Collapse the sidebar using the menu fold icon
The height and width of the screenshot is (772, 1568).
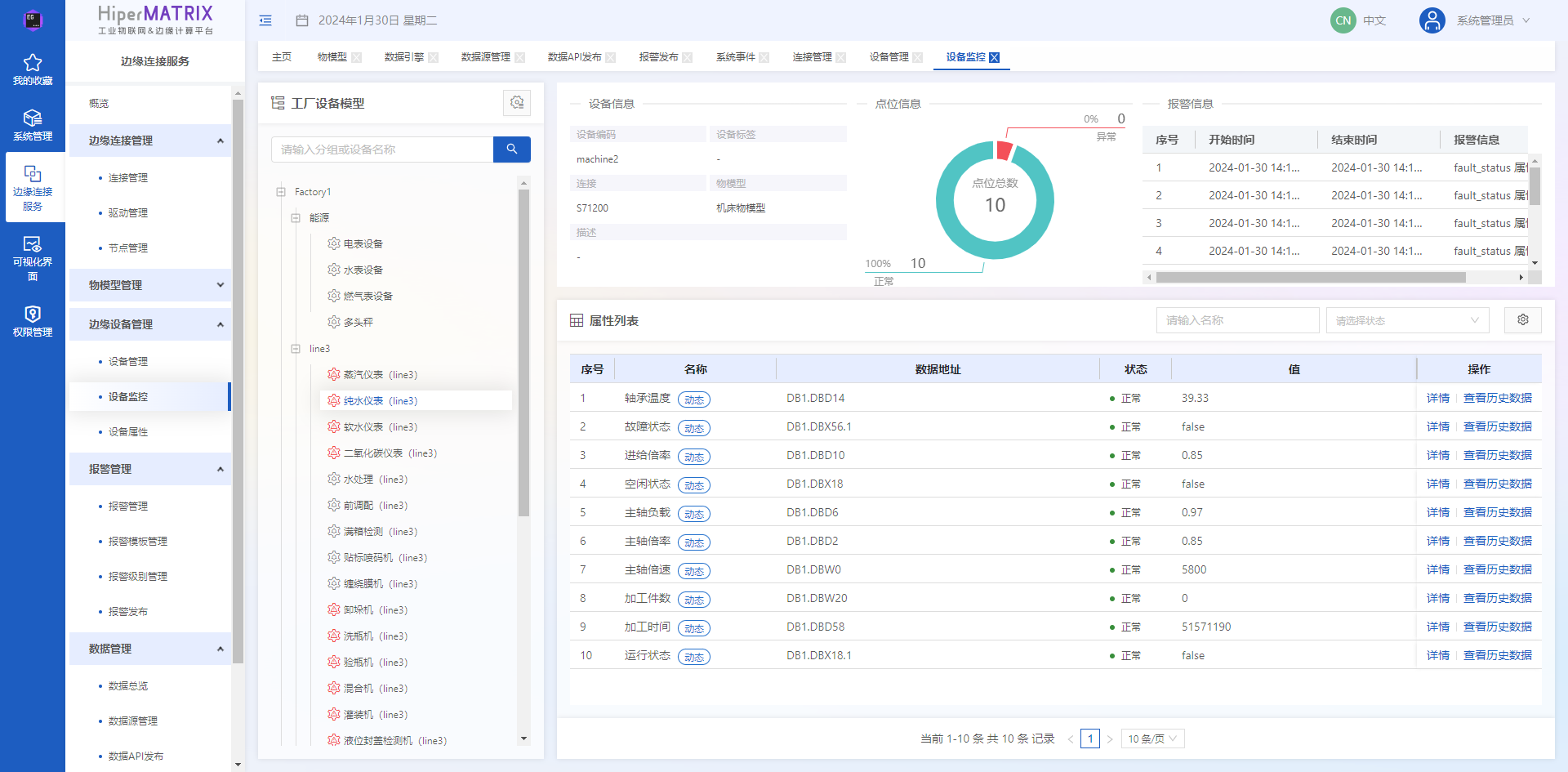pyautogui.click(x=265, y=20)
